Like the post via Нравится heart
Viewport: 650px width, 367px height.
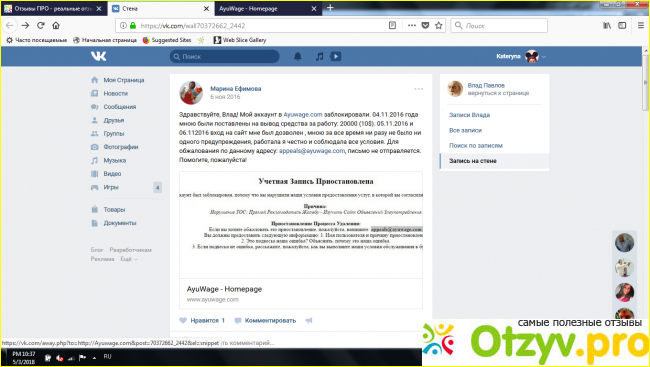(x=202, y=321)
